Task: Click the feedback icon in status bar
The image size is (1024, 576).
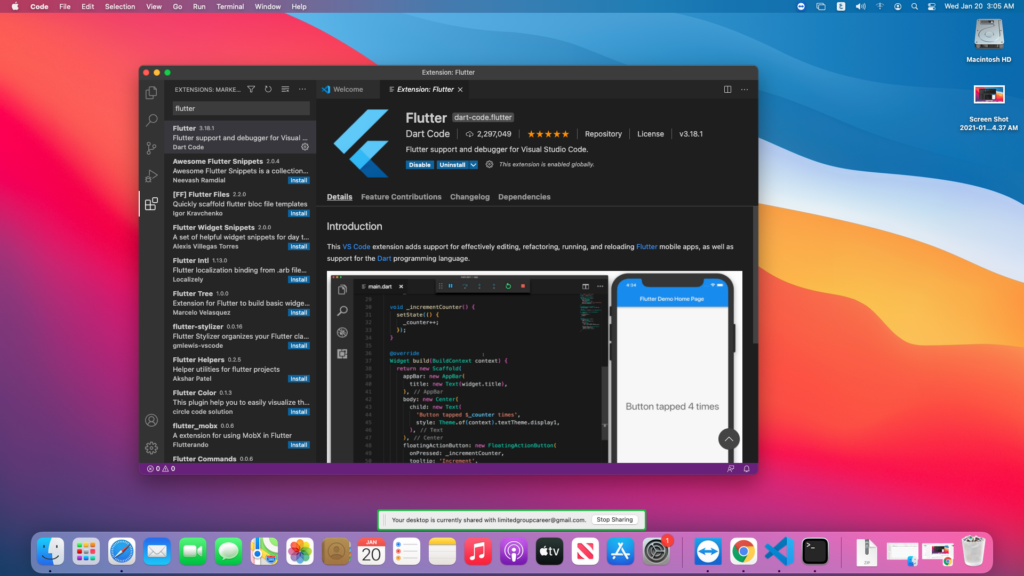Action: (x=731, y=469)
